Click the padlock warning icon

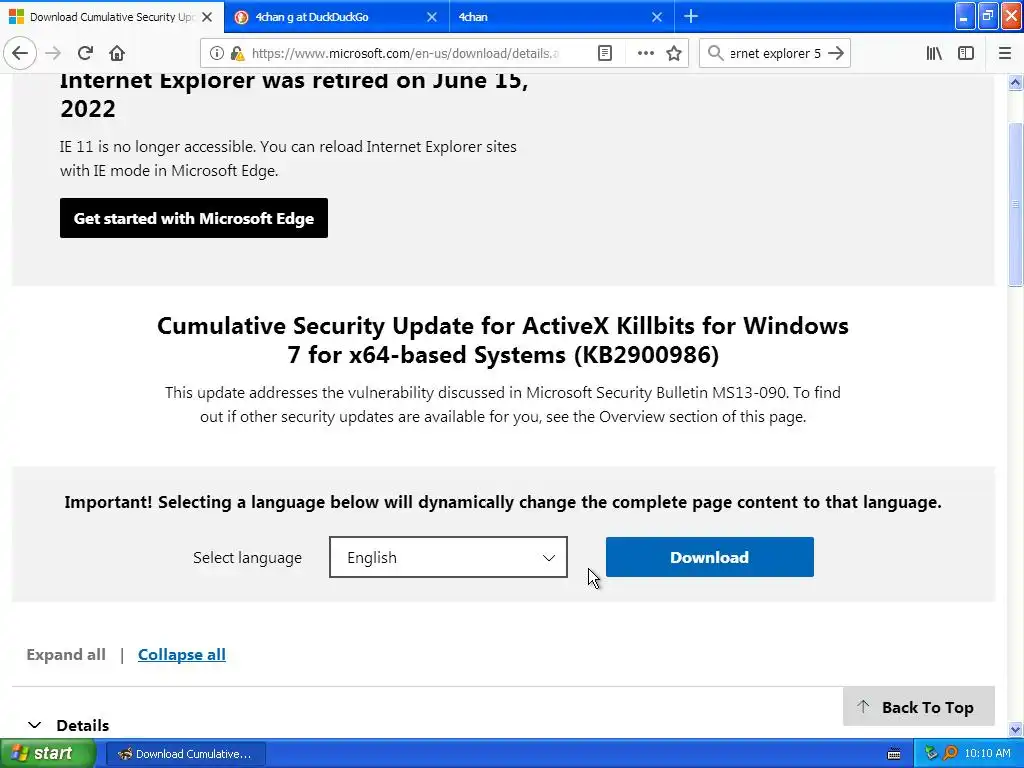(x=237, y=53)
